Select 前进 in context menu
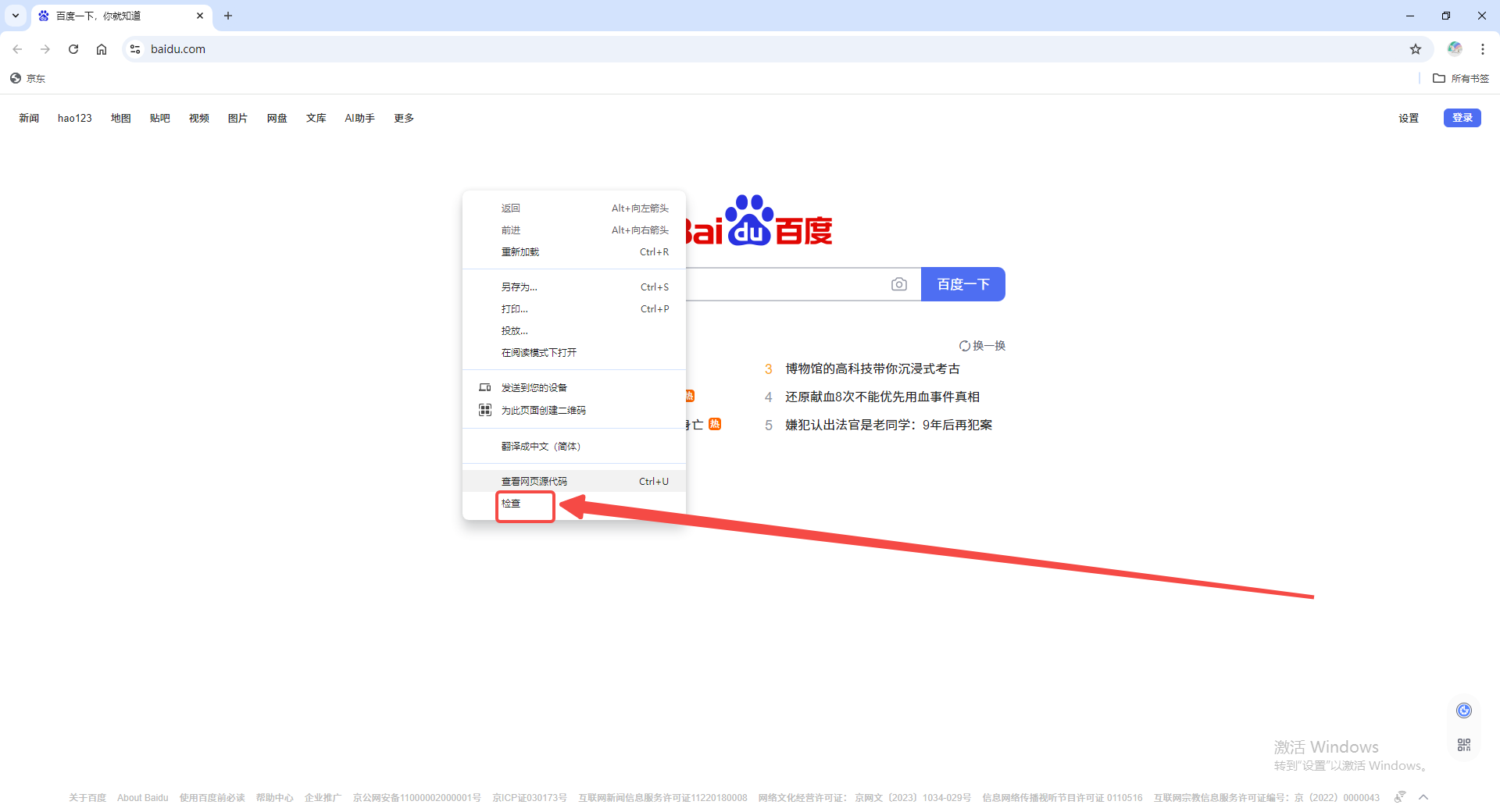Image resolution: width=1500 pixels, height=812 pixels. click(574, 230)
